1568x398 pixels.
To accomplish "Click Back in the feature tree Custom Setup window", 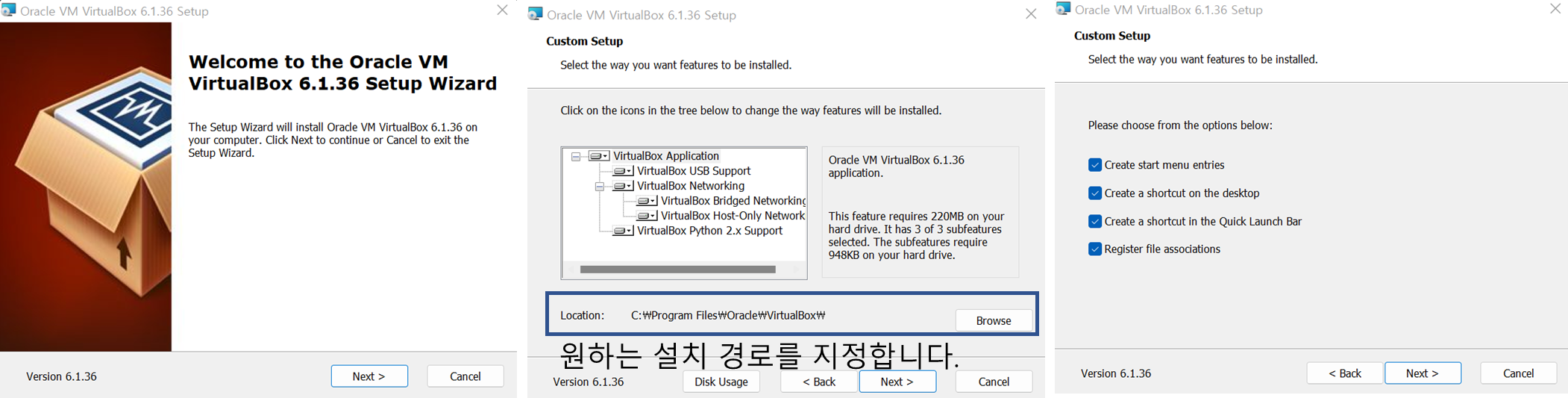I will (x=819, y=381).
